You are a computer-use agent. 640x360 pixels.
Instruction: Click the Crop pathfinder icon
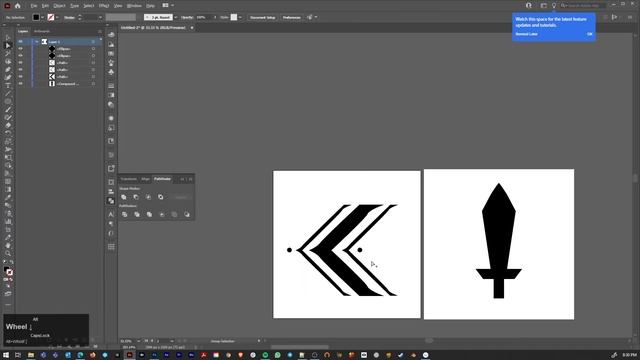pyautogui.click(x=162, y=214)
